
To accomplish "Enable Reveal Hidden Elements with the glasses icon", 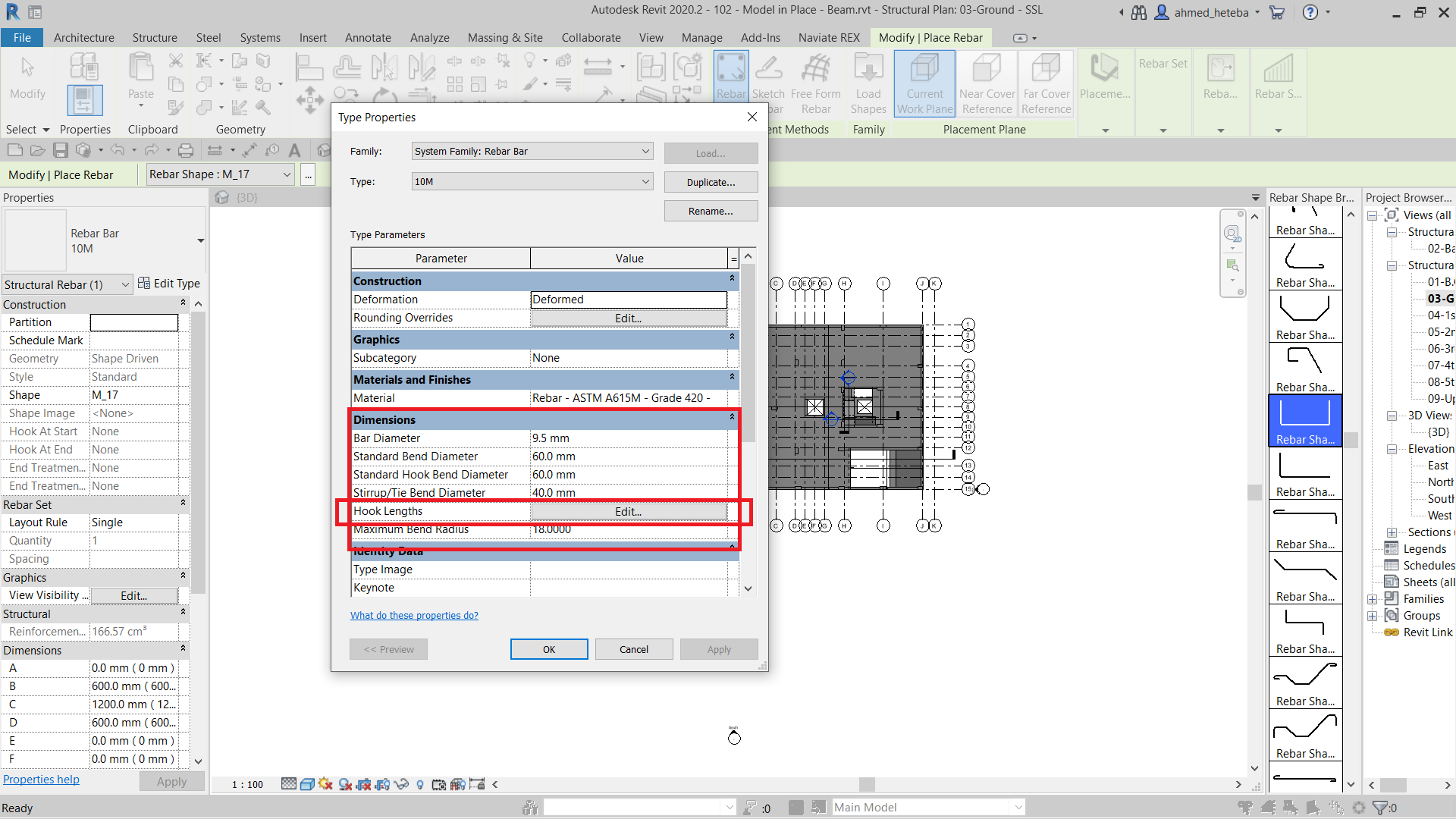I will coord(401,784).
